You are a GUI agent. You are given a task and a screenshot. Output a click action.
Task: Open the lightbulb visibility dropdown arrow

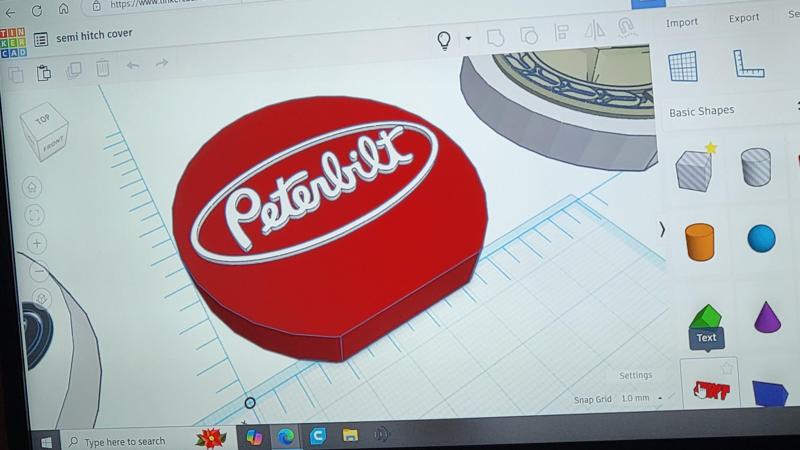click(x=468, y=38)
